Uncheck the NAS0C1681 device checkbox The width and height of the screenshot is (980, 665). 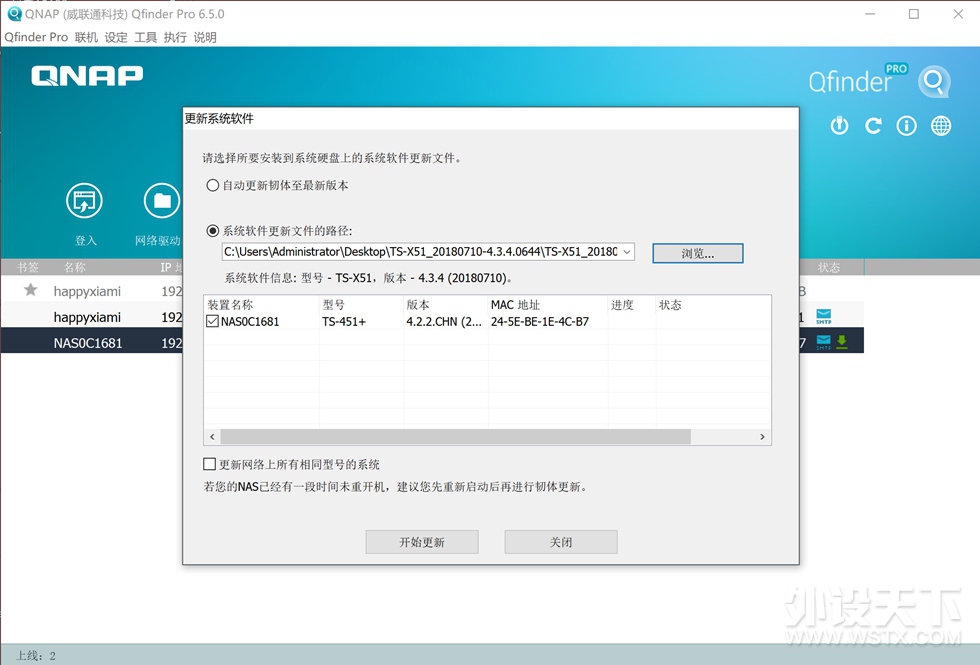coord(212,321)
